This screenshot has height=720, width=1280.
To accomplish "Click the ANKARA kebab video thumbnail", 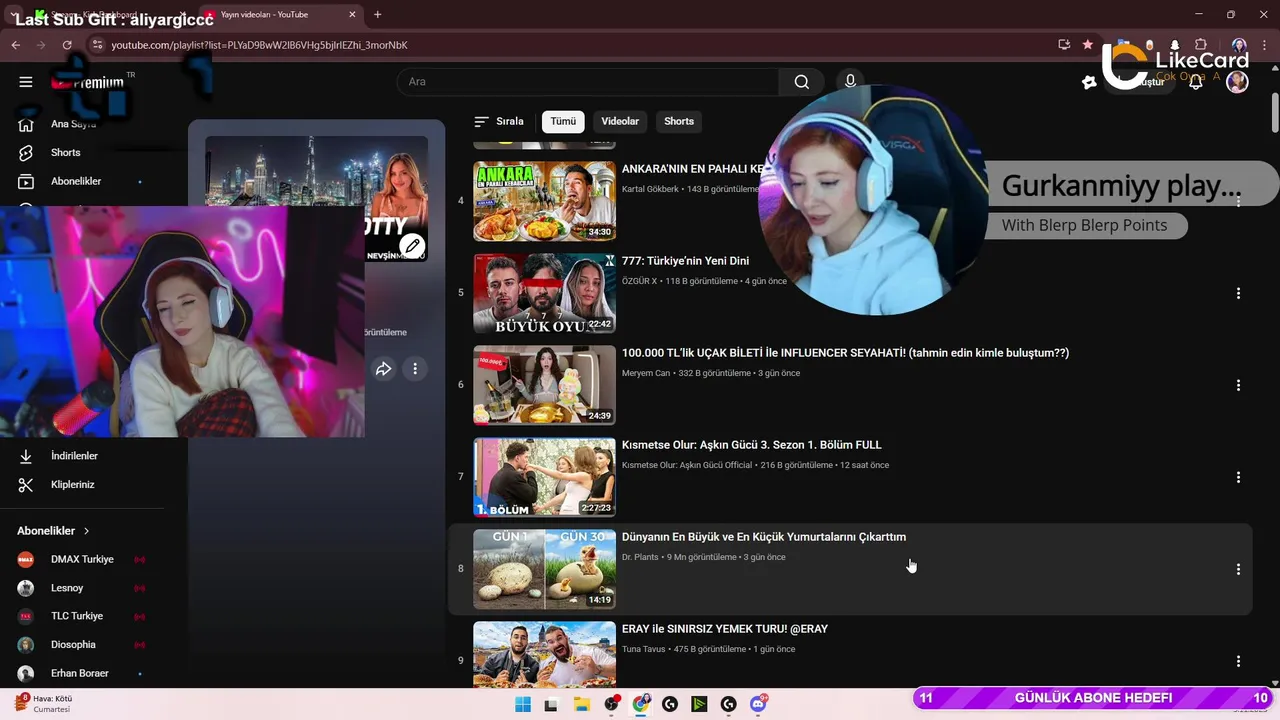I will 544,201.
